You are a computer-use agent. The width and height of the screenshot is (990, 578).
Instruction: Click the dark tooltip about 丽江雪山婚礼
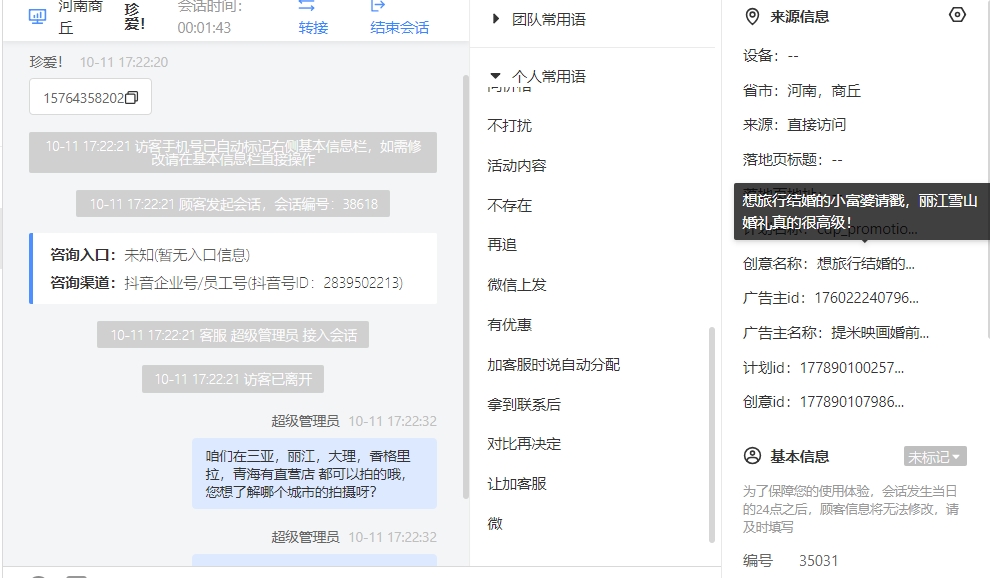click(862, 212)
